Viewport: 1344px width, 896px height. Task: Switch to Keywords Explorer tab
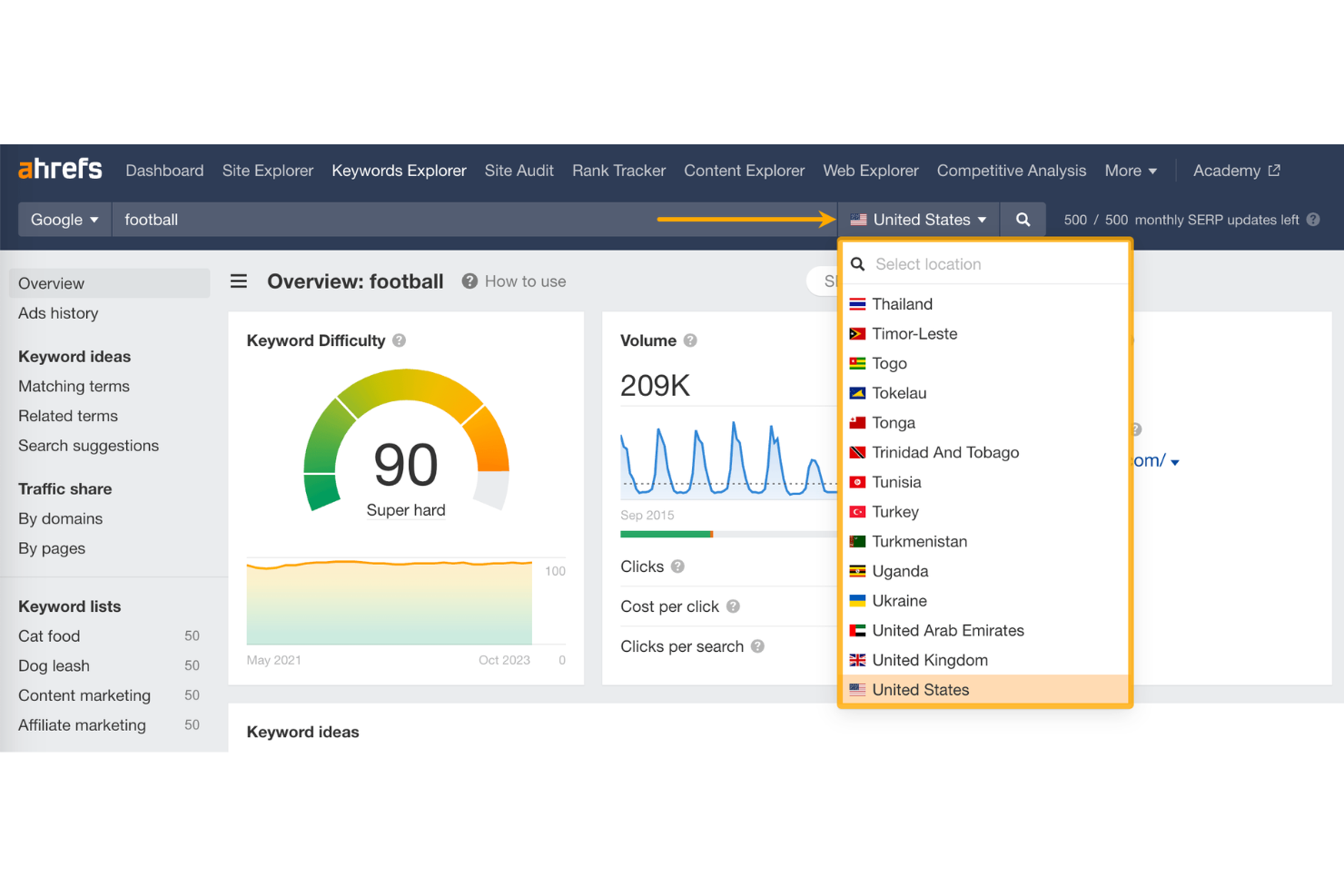tap(399, 171)
